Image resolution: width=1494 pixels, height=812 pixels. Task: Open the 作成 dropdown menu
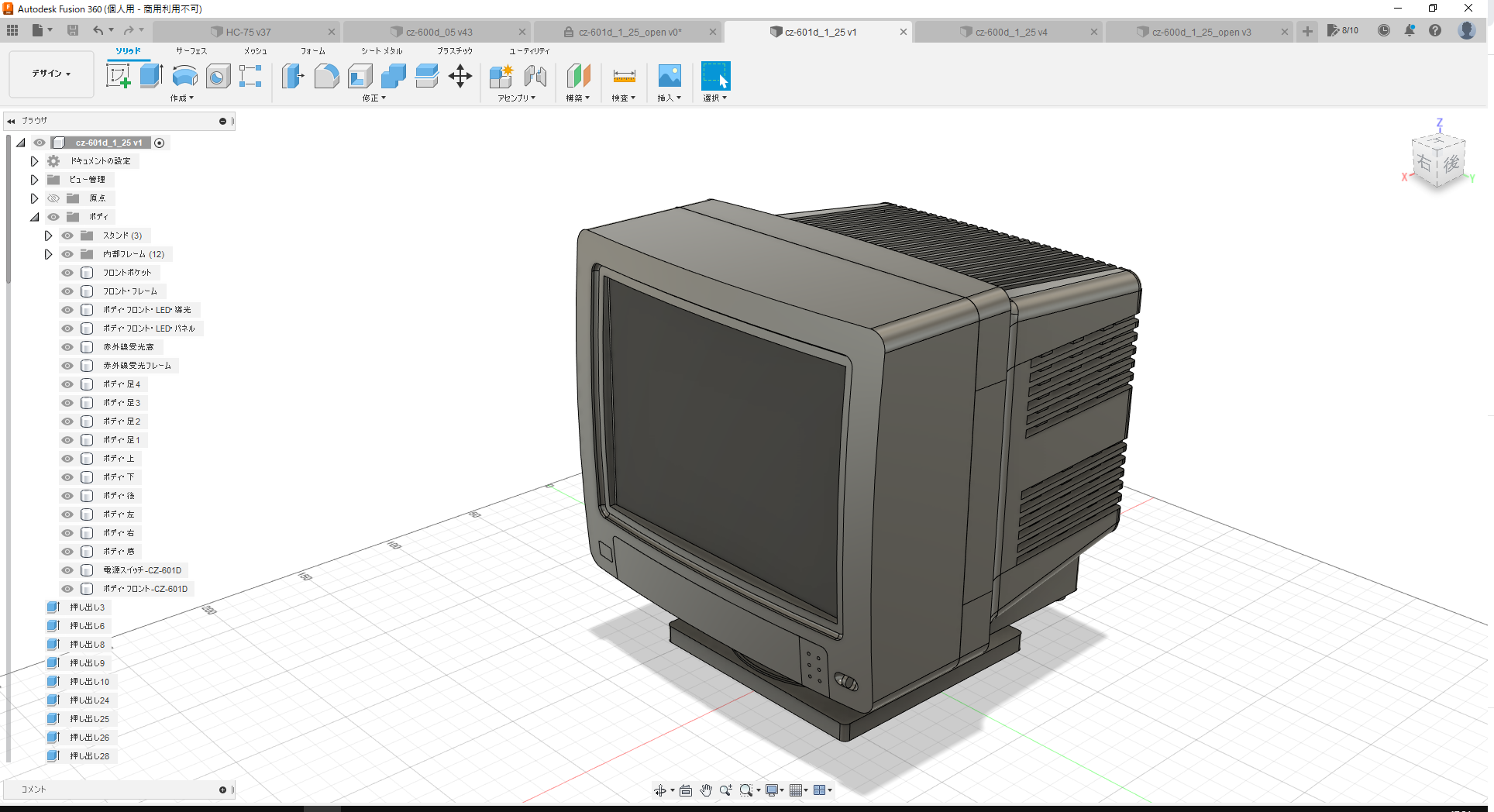[181, 98]
